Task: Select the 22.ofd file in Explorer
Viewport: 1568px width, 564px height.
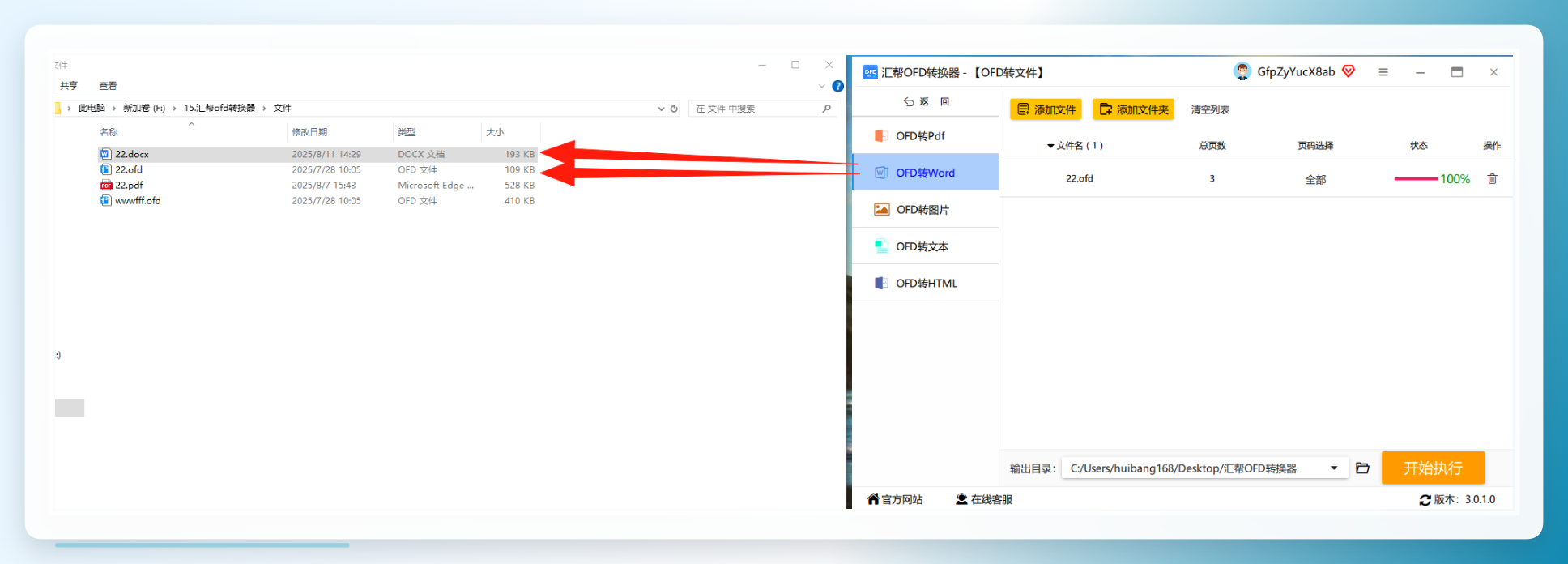Action: [x=317, y=169]
